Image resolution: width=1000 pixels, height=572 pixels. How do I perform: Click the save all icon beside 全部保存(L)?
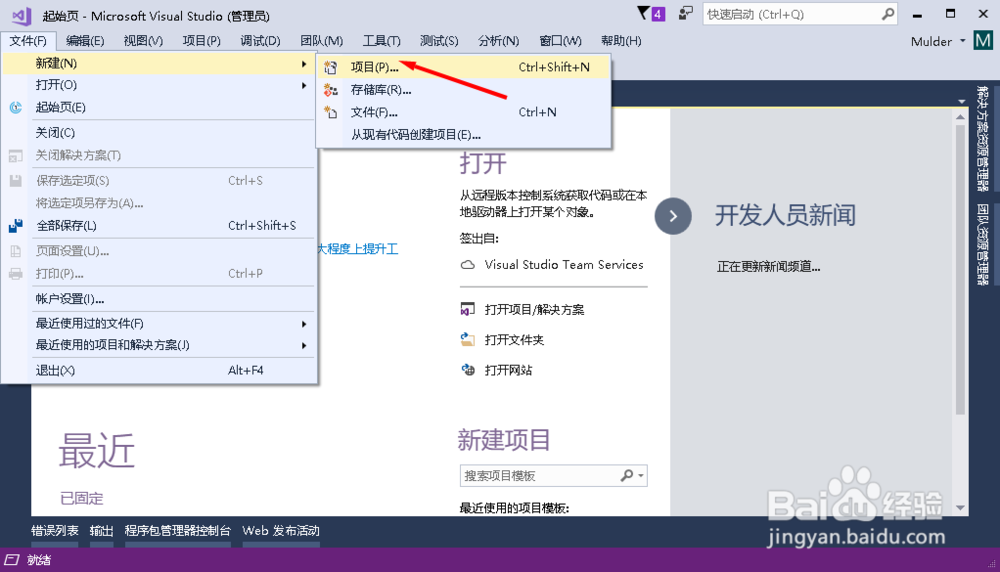pos(16,225)
